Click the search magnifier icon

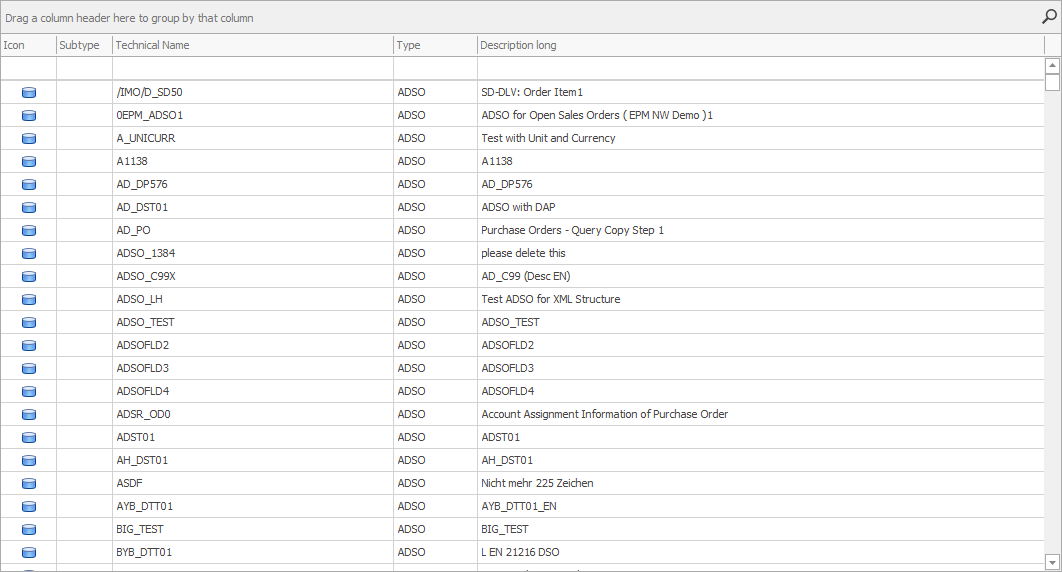tap(1048, 17)
